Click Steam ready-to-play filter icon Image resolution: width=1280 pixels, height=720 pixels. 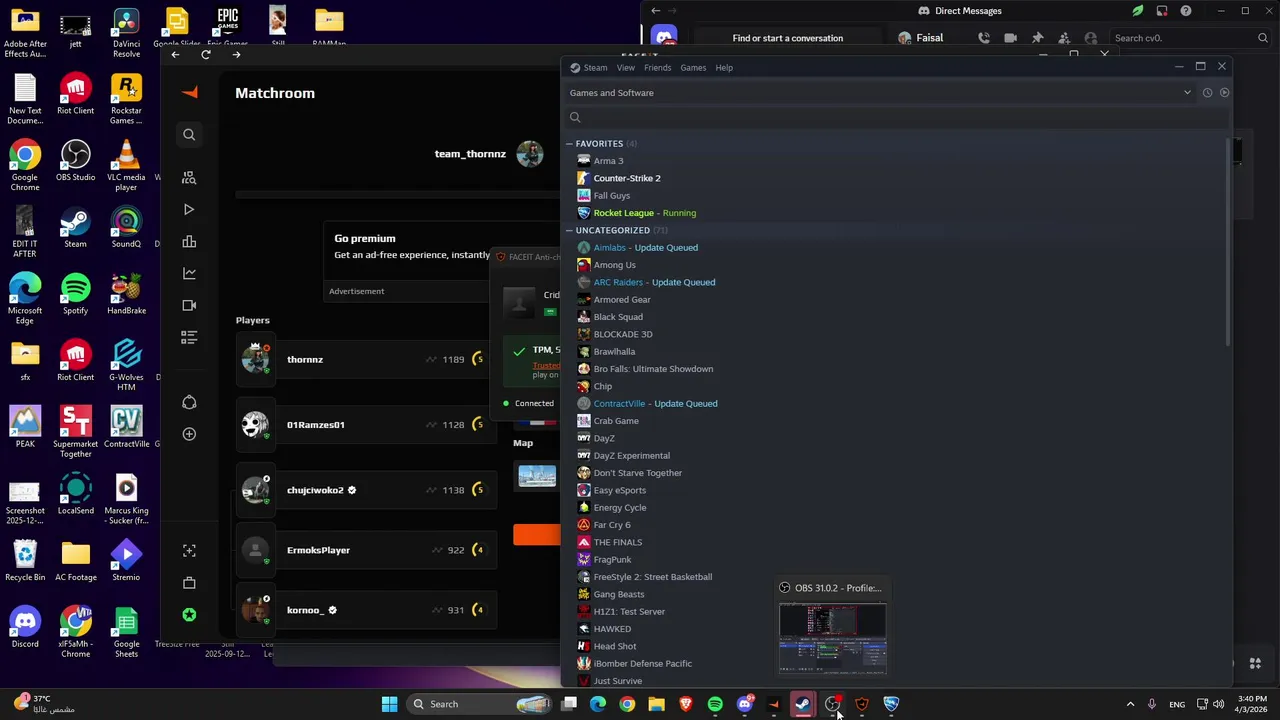pyautogui.click(x=1224, y=93)
